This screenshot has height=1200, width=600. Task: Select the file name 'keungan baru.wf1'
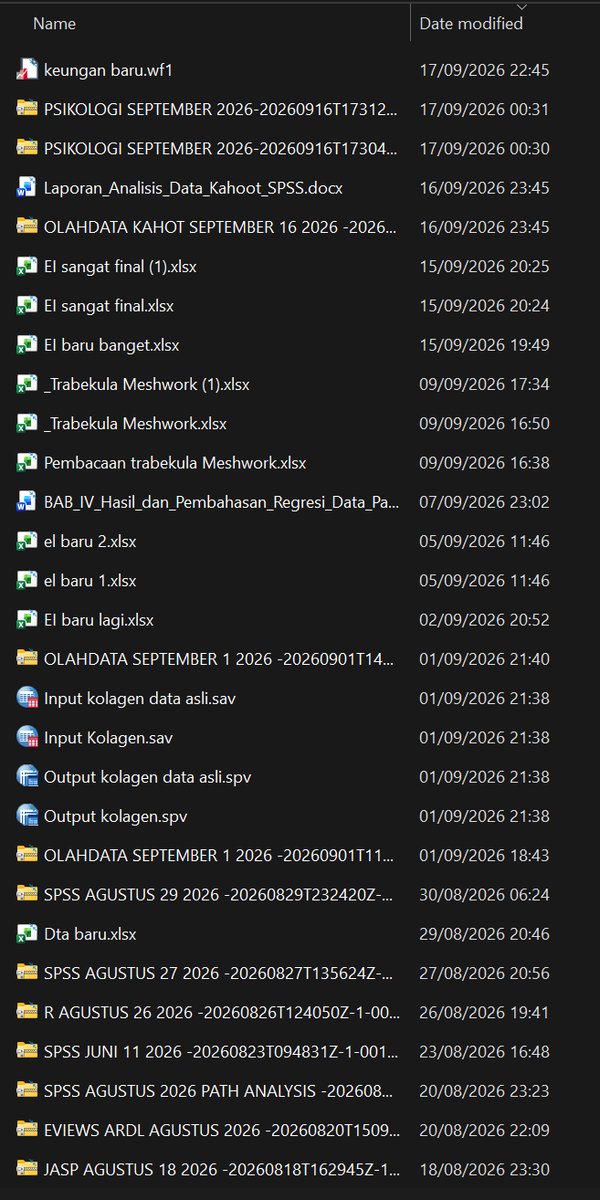[109, 70]
